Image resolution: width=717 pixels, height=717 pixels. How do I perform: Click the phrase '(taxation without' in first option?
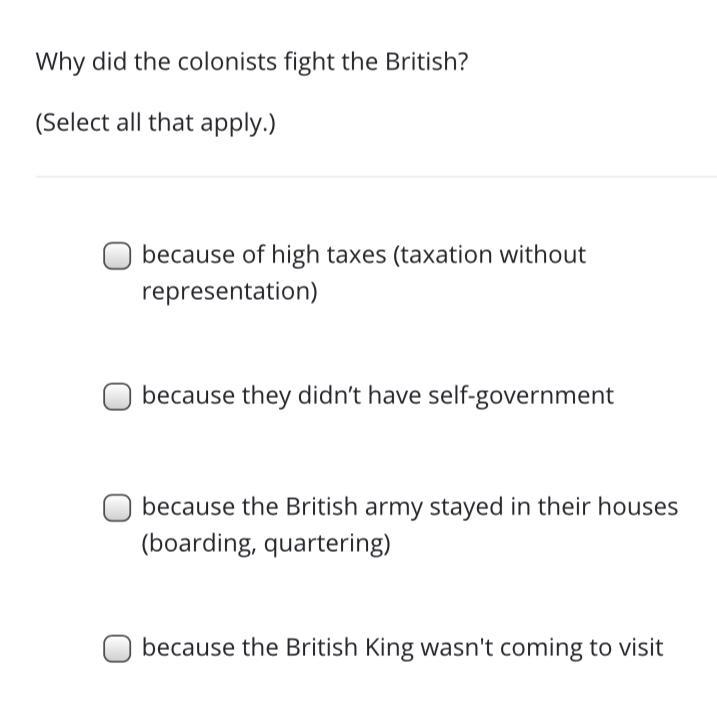point(489,255)
